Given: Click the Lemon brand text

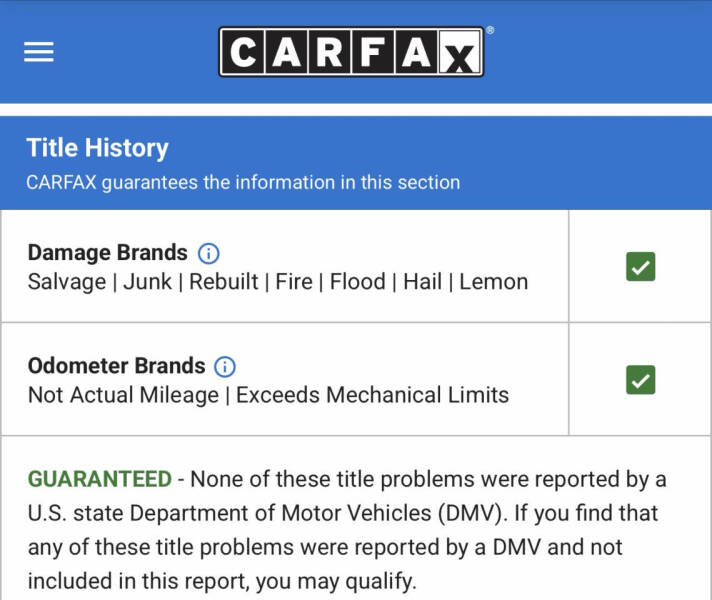Looking at the screenshot, I should (x=493, y=282).
